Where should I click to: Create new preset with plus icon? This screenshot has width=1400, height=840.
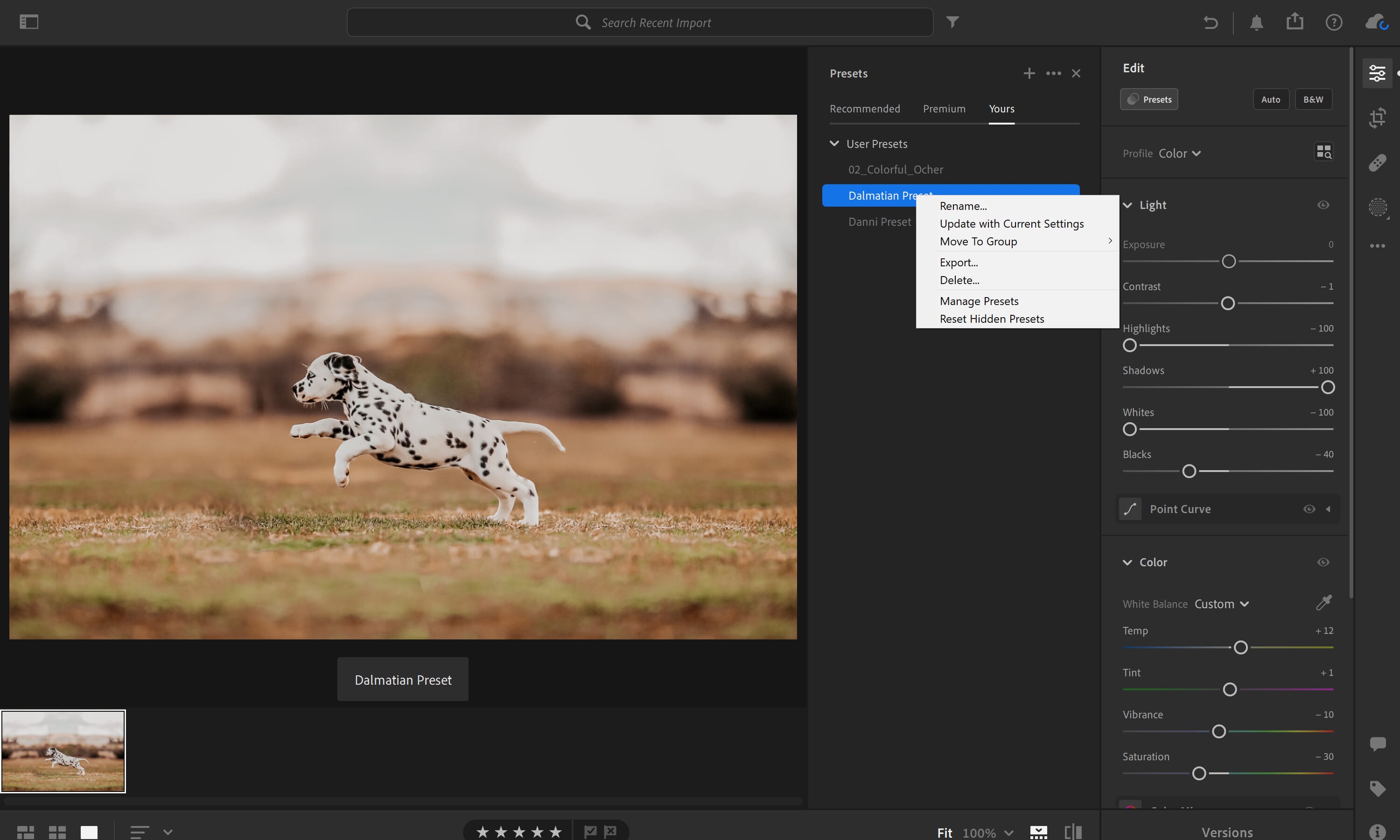tap(1029, 73)
